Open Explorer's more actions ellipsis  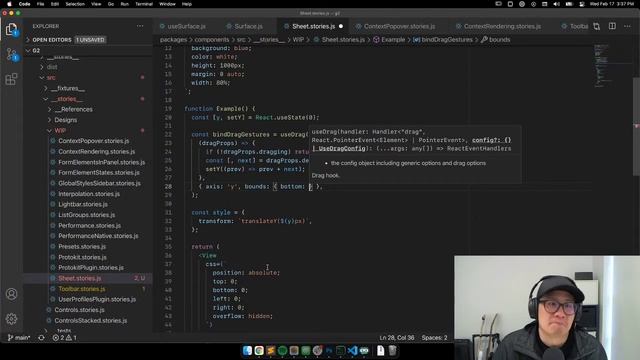click(x=140, y=26)
